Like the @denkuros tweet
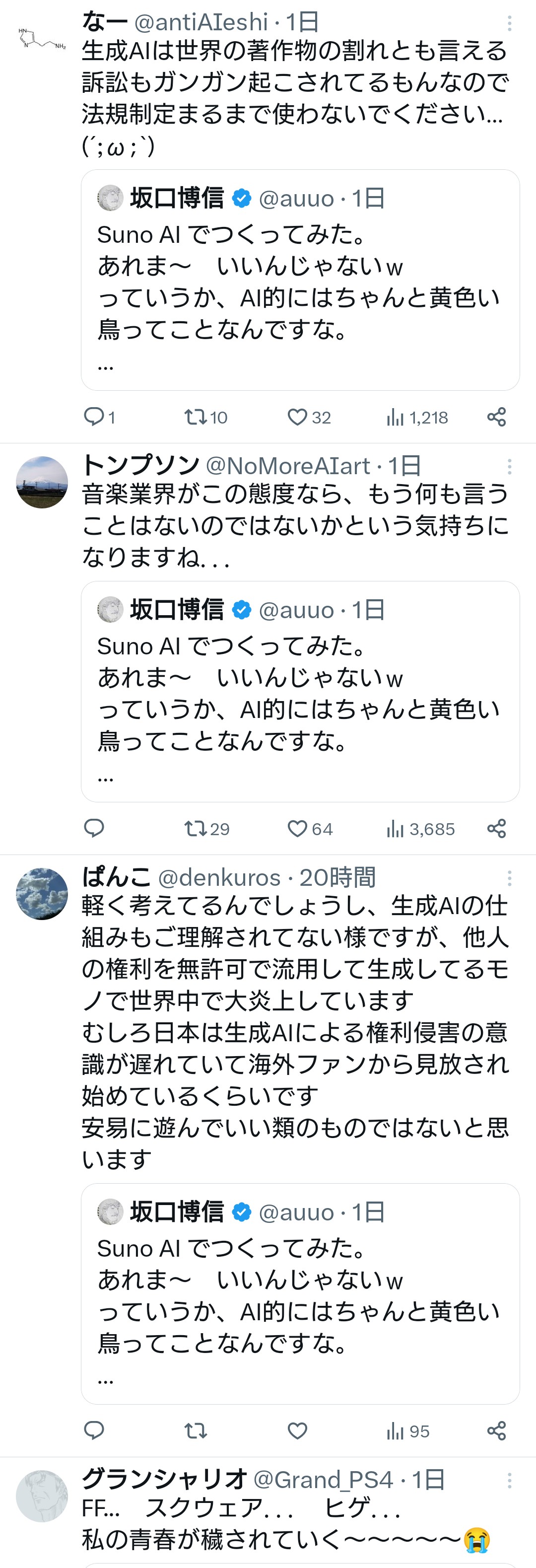Image resolution: width=536 pixels, height=1568 pixels. (x=297, y=1430)
